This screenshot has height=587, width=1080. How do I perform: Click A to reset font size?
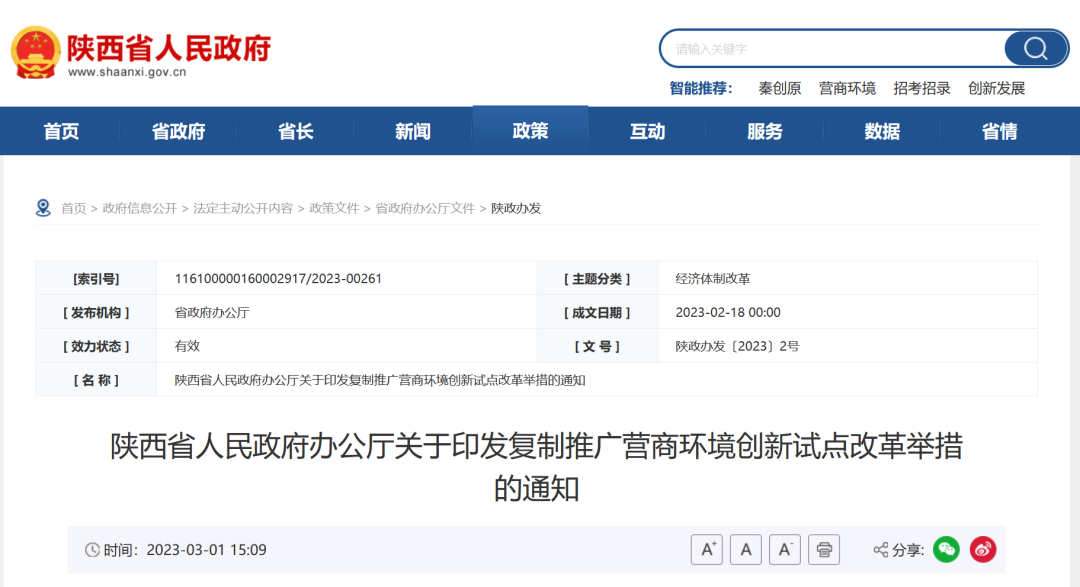[x=747, y=549]
